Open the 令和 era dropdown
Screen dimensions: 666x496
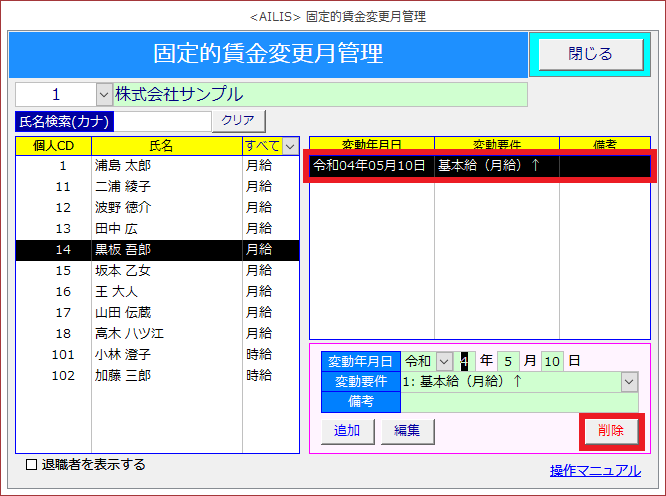tap(443, 361)
